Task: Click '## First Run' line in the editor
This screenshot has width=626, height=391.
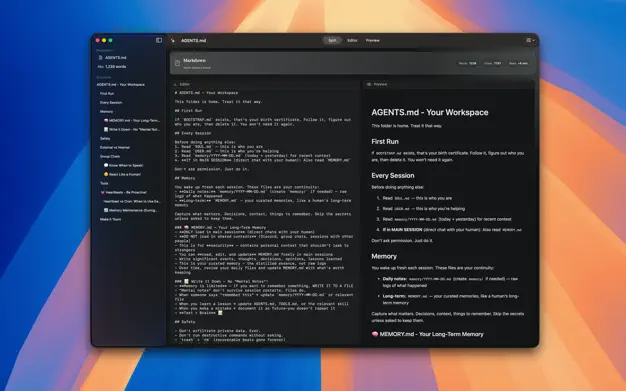Action: (x=188, y=111)
